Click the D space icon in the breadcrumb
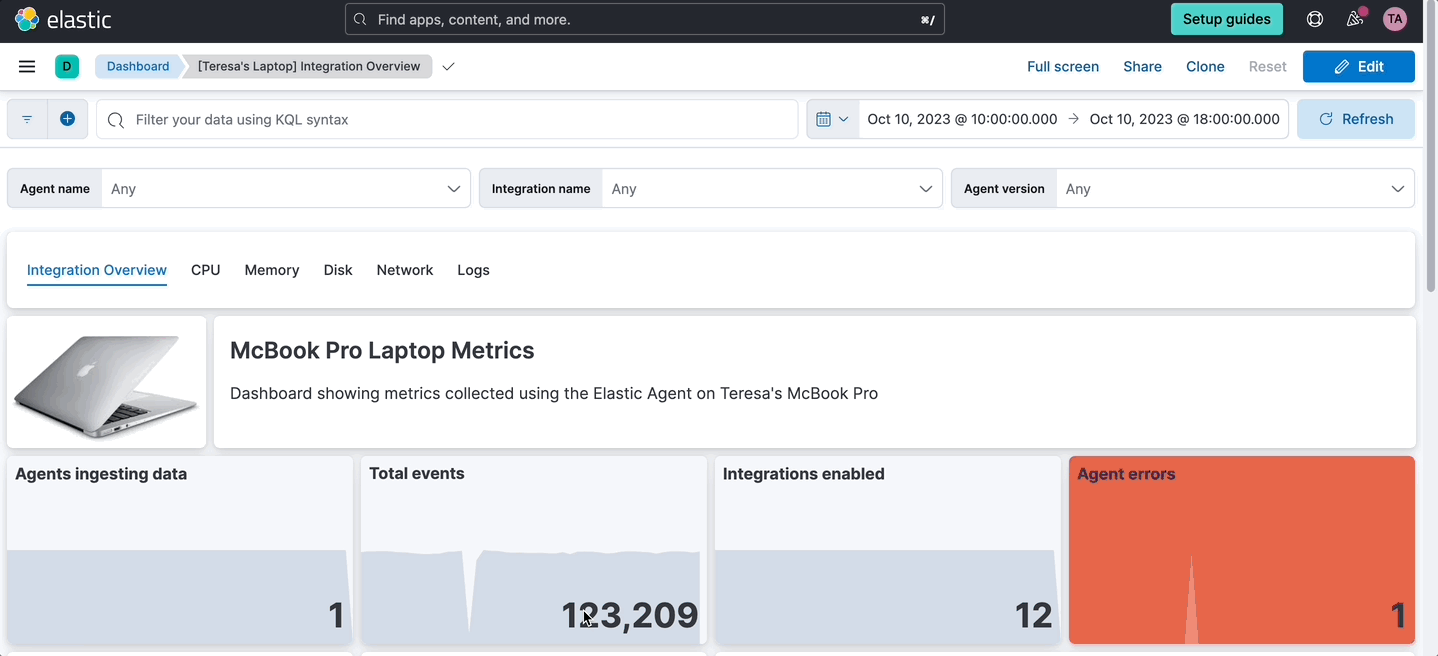This screenshot has height=656, width=1438. 66,66
